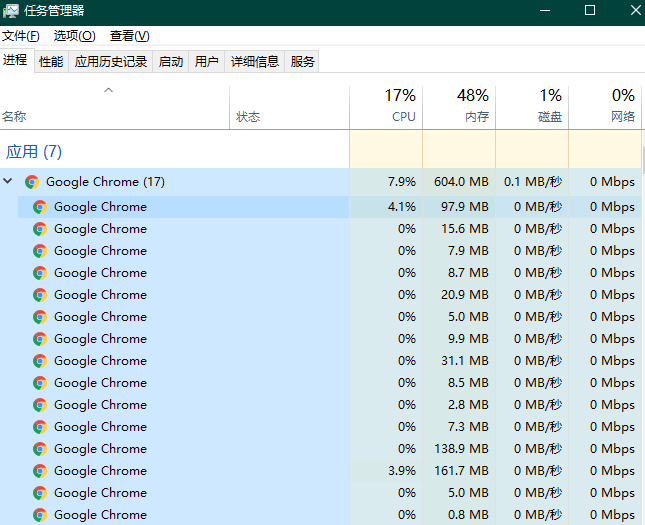Click the Chrome icon in the 8.7 MB row
Screen dimensions: 645x525
(x=40, y=273)
